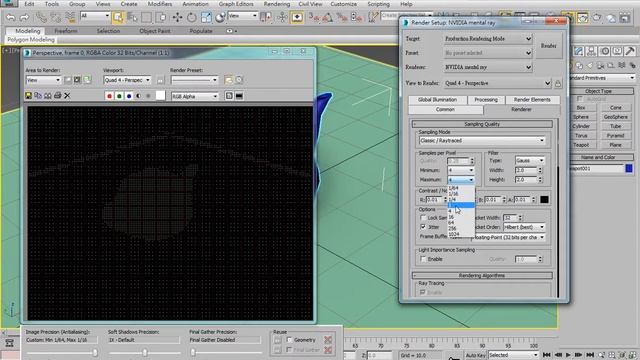Open the Modifiers menu

click(160, 4)
